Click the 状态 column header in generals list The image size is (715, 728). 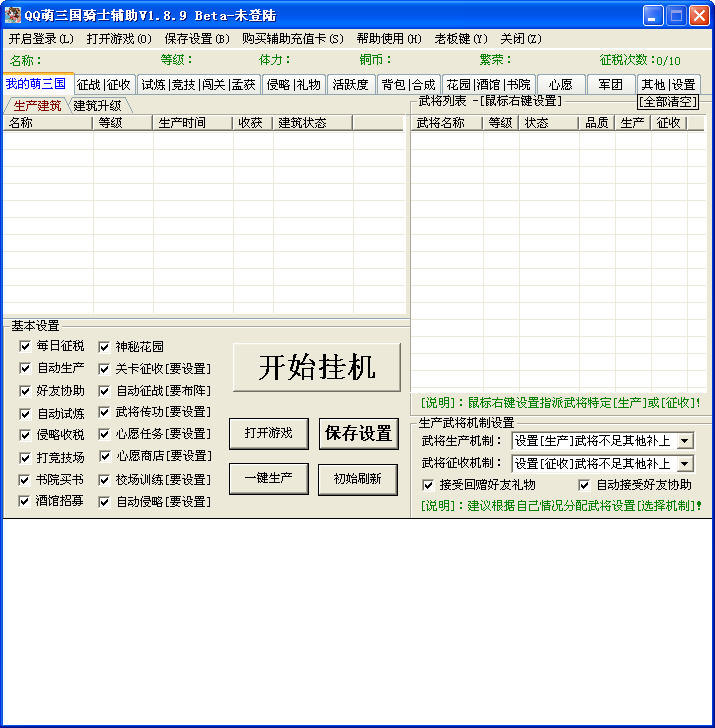(549, 123)
